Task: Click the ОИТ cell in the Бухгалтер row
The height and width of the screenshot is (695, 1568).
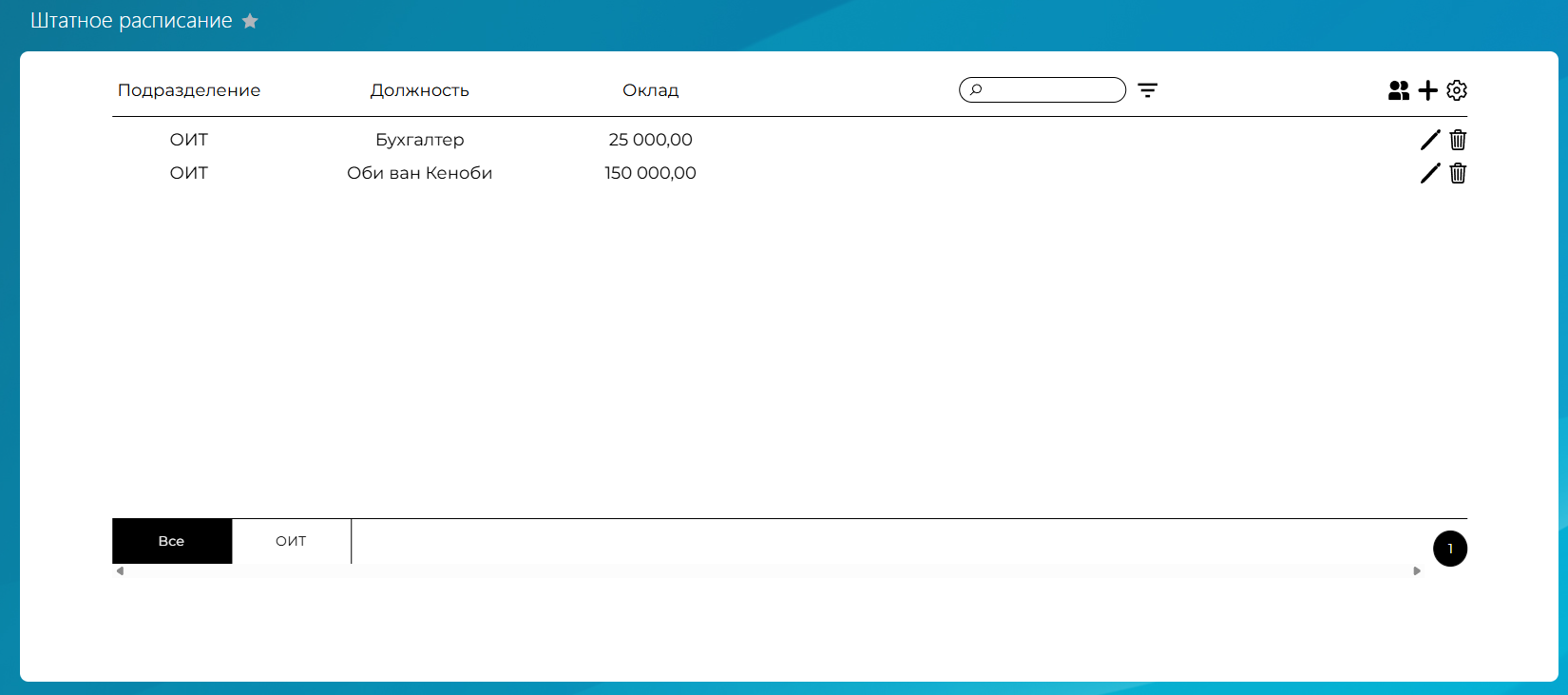Action: coord(189,140)
